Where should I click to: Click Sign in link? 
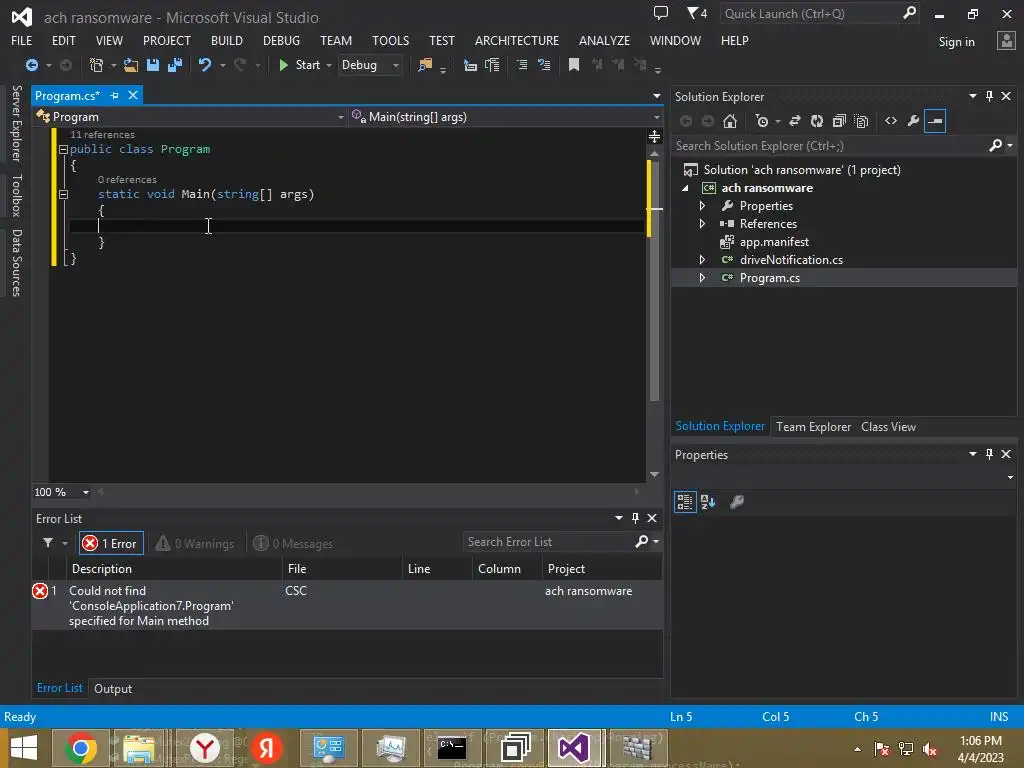click(956, 42)
